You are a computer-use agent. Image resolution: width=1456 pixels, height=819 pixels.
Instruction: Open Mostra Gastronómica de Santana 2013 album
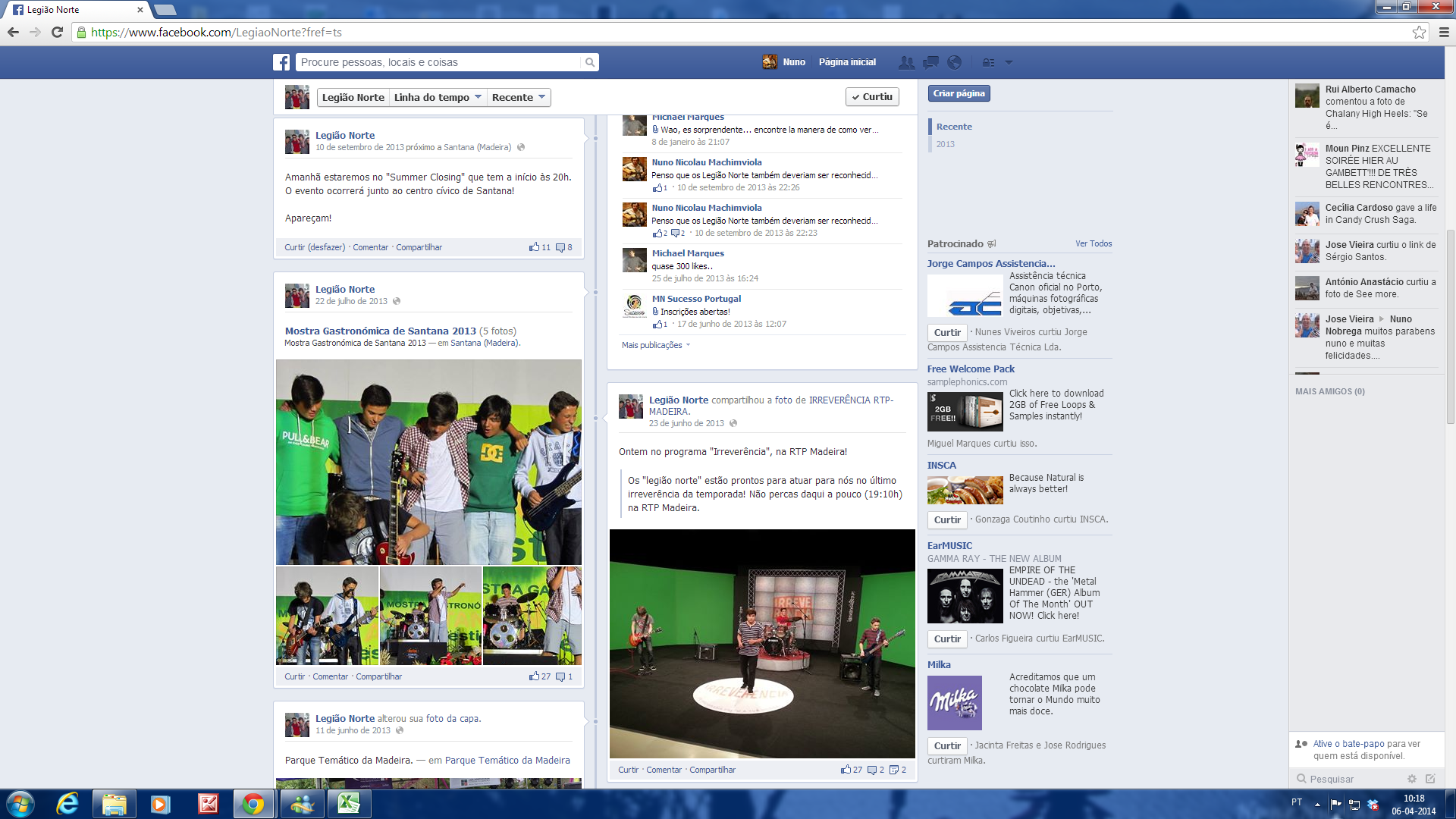[x=380, y=331]
